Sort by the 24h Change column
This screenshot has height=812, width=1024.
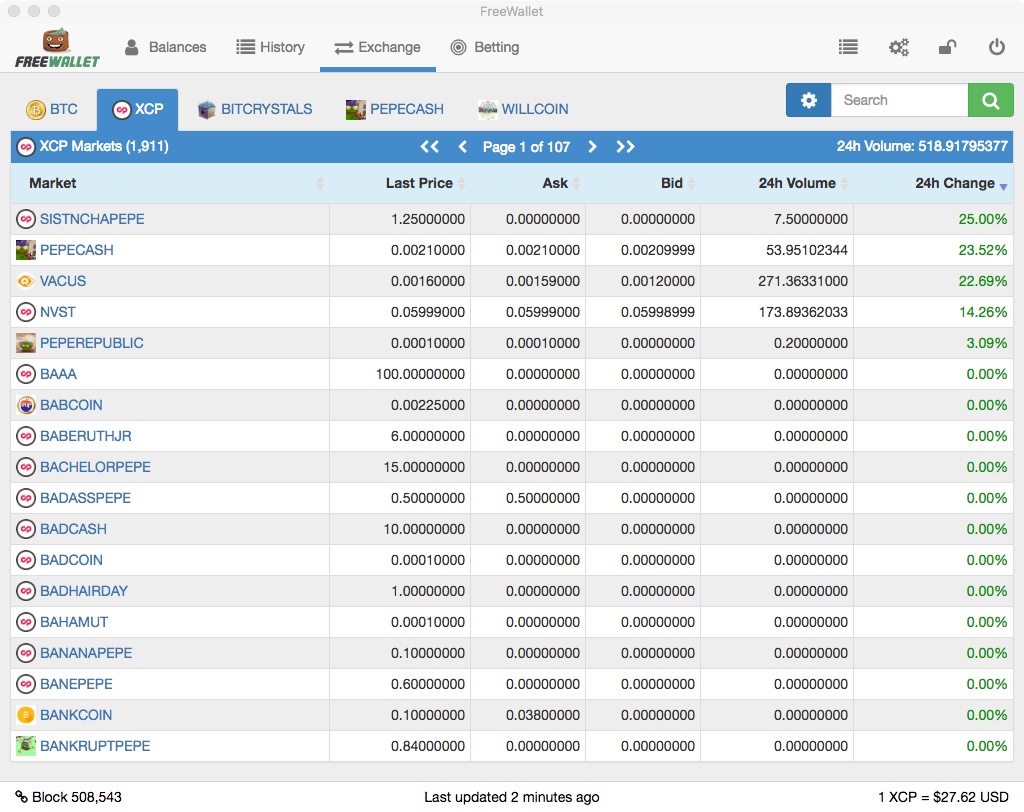(x=955, y=183)
